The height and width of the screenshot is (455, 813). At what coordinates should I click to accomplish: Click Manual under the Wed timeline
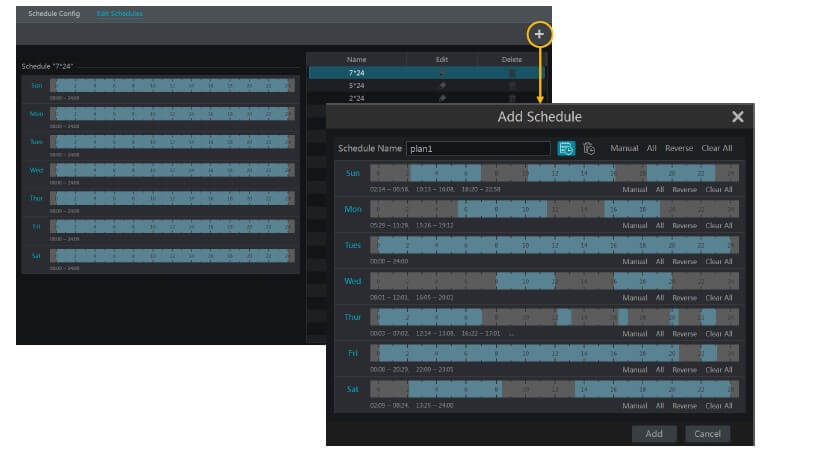tap(635, 298)
